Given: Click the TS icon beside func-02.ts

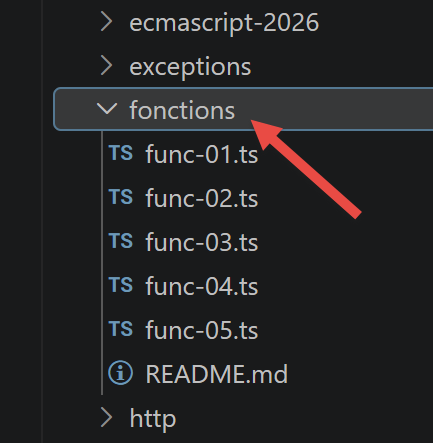Looking at the screenshot, I should (x=121, y=197).
